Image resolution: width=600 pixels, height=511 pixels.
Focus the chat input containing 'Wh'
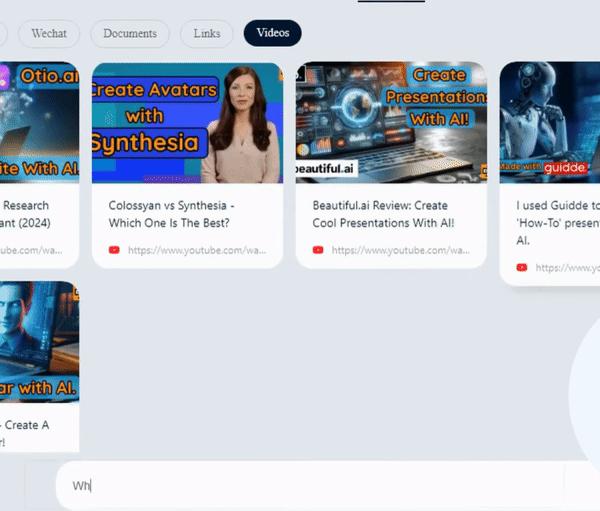click(x=329, y=485)
